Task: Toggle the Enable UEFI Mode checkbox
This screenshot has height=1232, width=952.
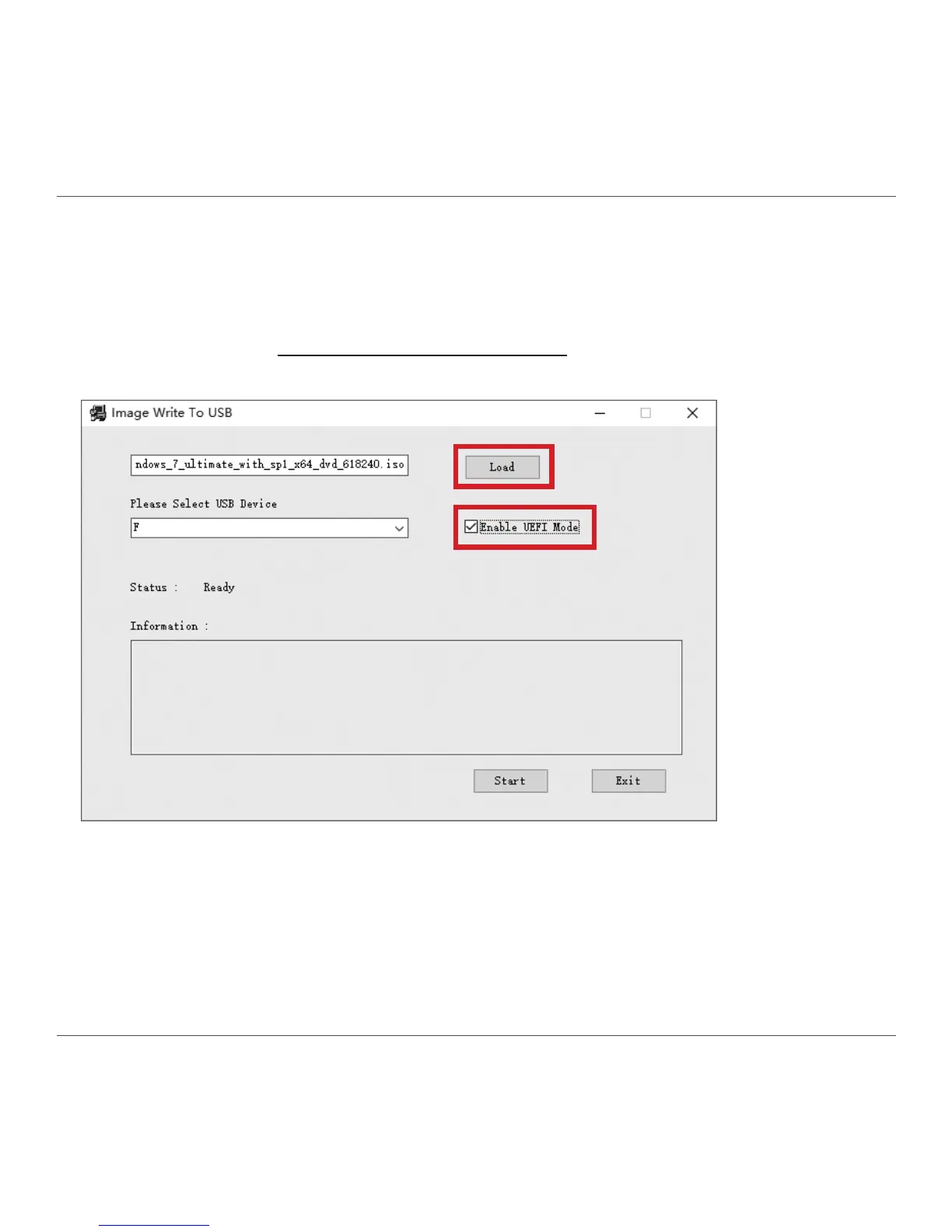Action: tap(471, 527)
